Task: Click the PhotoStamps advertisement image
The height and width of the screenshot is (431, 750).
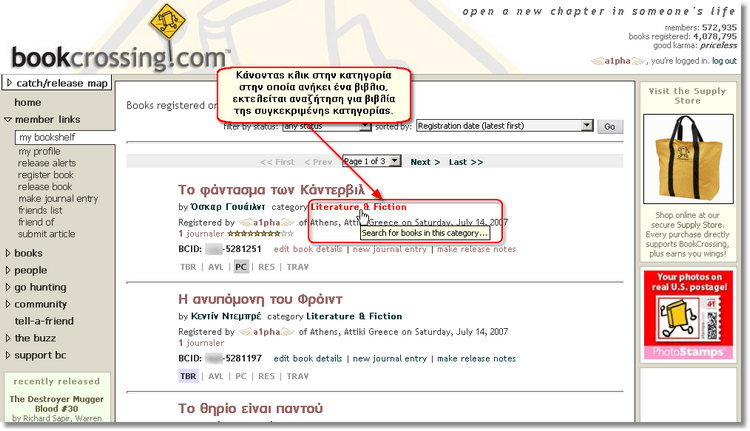Action: pyautogui.click(x=685, y=316)
